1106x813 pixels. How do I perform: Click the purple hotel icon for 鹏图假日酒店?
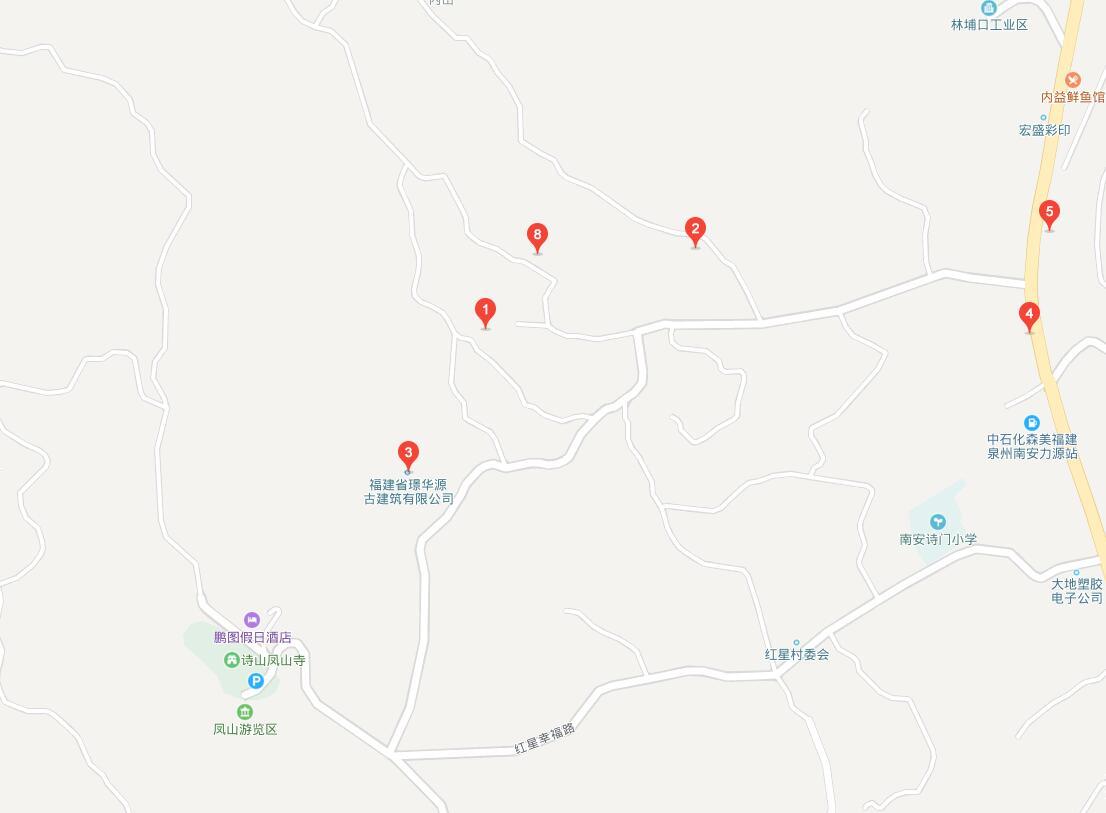pos(252,620)
